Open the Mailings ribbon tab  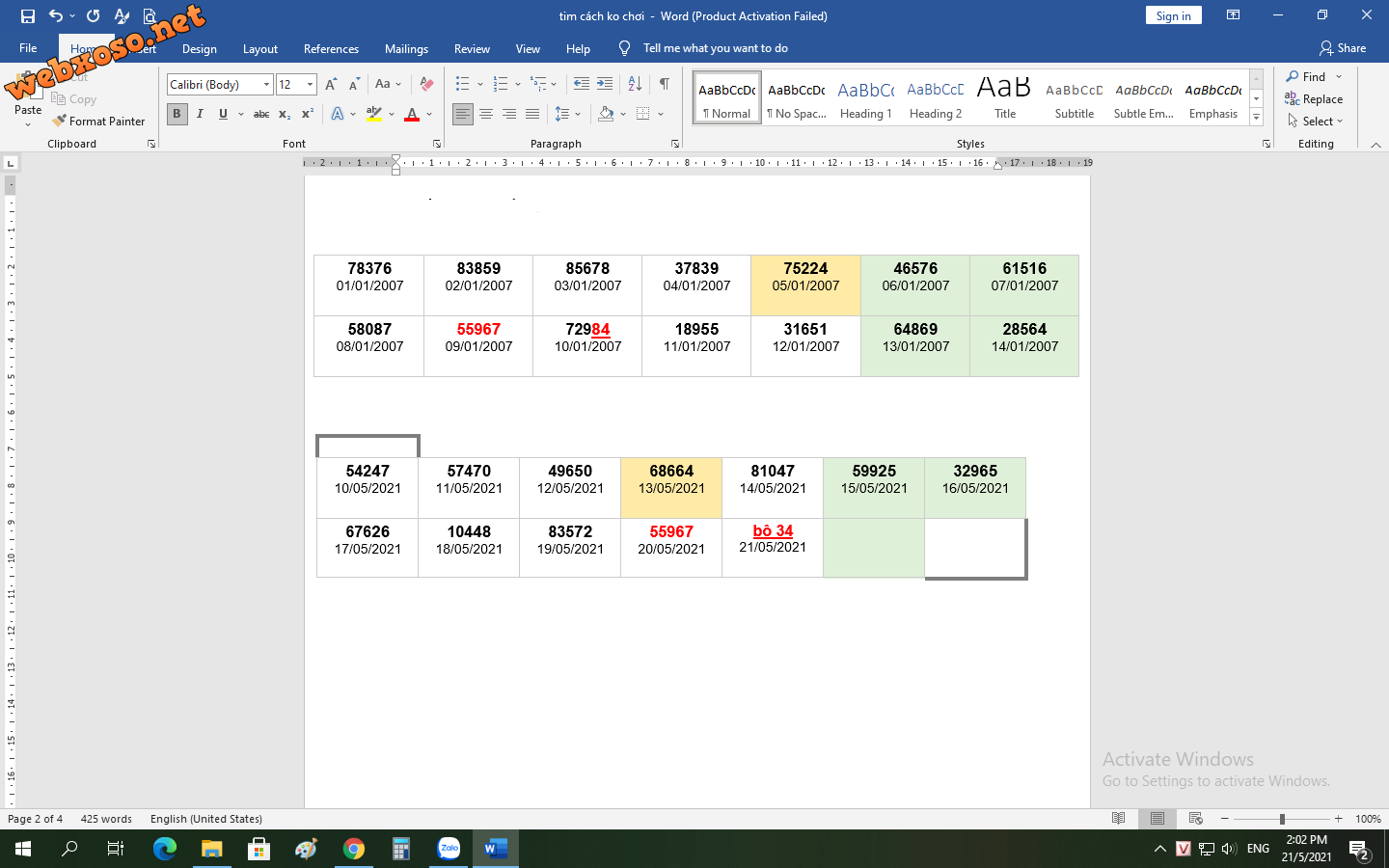click(x=406, y=48)
